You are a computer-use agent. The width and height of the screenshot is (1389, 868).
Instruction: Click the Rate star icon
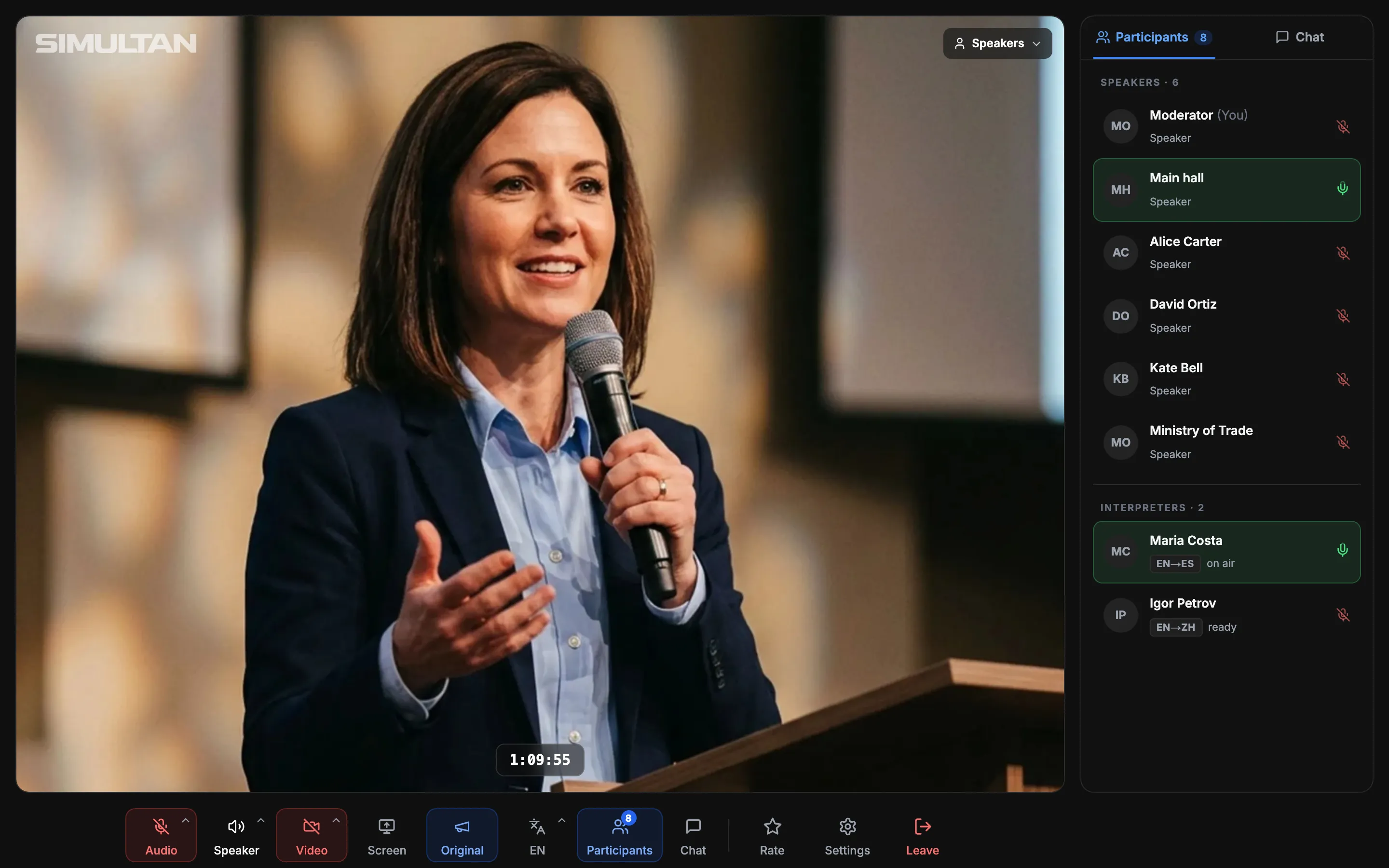pos(772,826)
